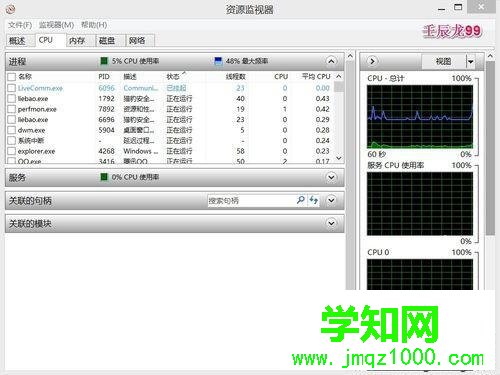Click the green 0% CPU 使用率 service indicator

click(104, 177)
